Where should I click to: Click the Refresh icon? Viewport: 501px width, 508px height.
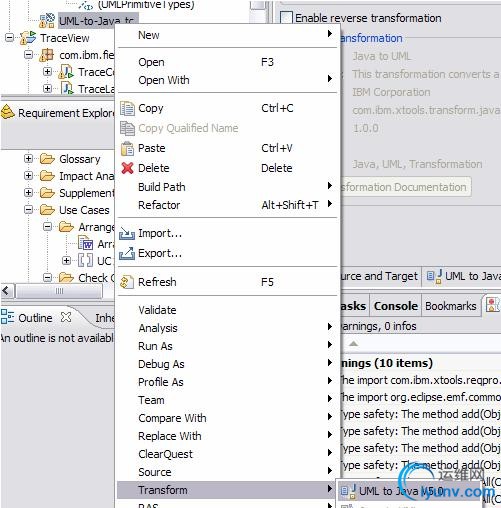coord(127,282)
